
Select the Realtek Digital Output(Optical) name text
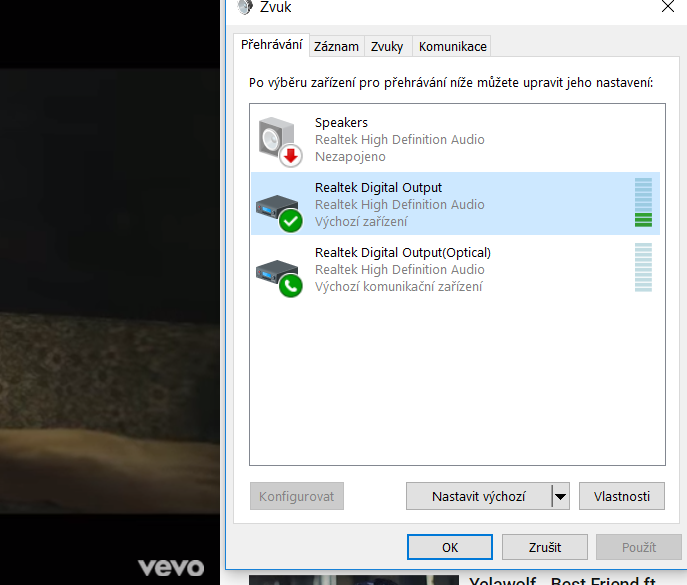click(403, 253)
